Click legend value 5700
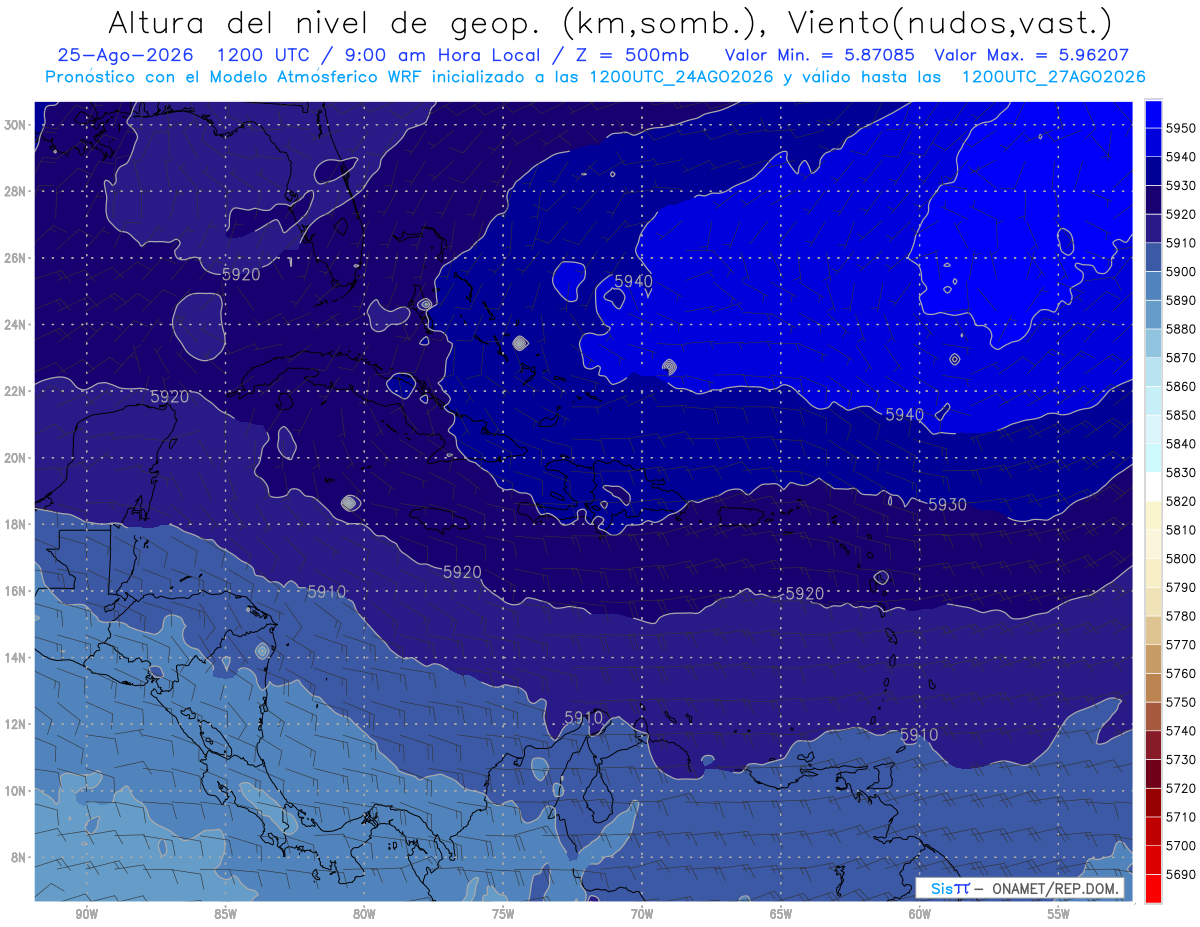The image size is (1200, 927). (1181, 845)
